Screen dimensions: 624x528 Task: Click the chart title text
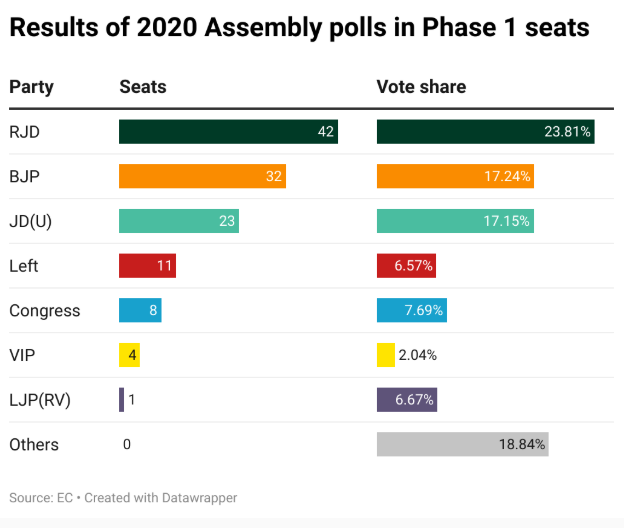(299, 29)
